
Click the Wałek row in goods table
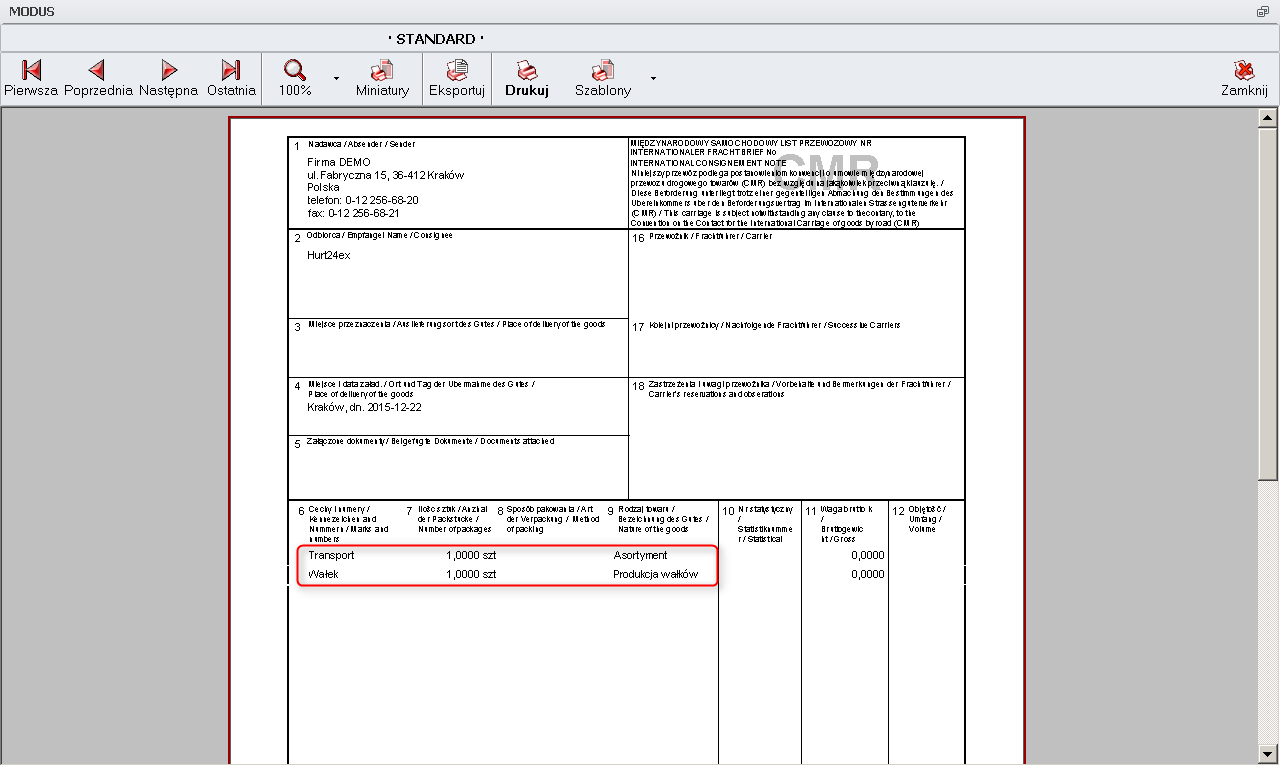(x=324, y=575)
